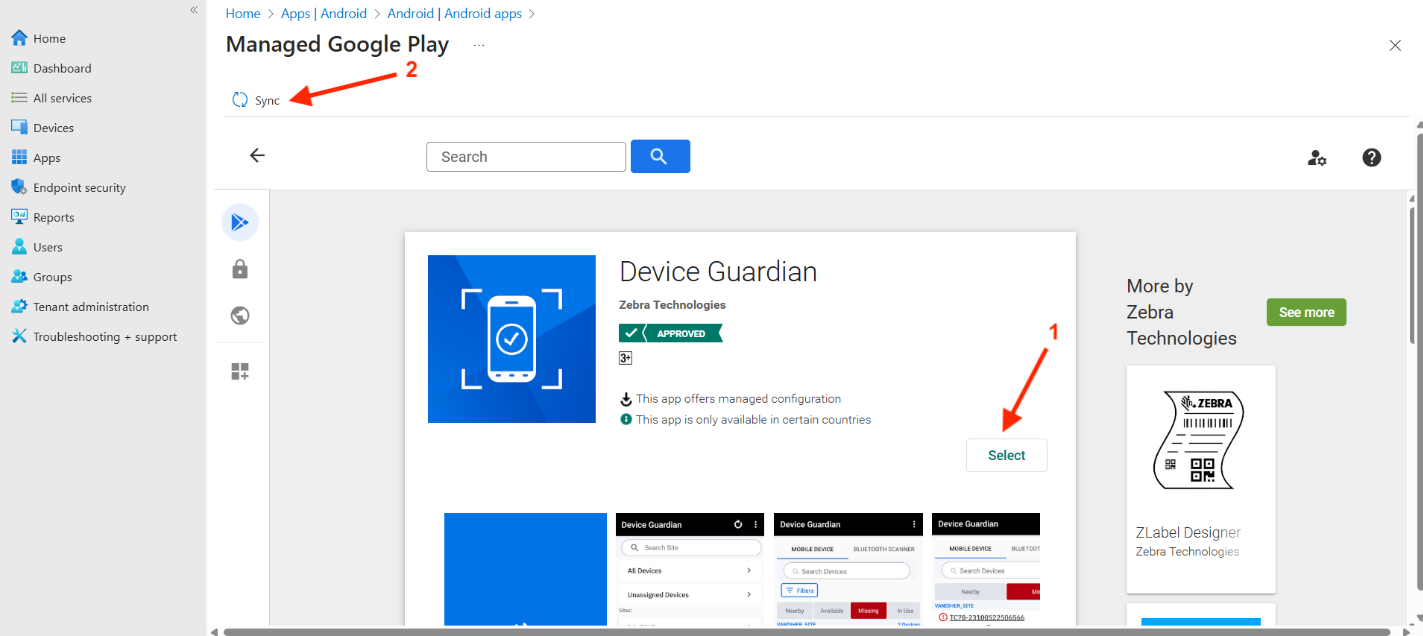Go back using the left arrow
1423x636 pixels.
tap(257, 156)
